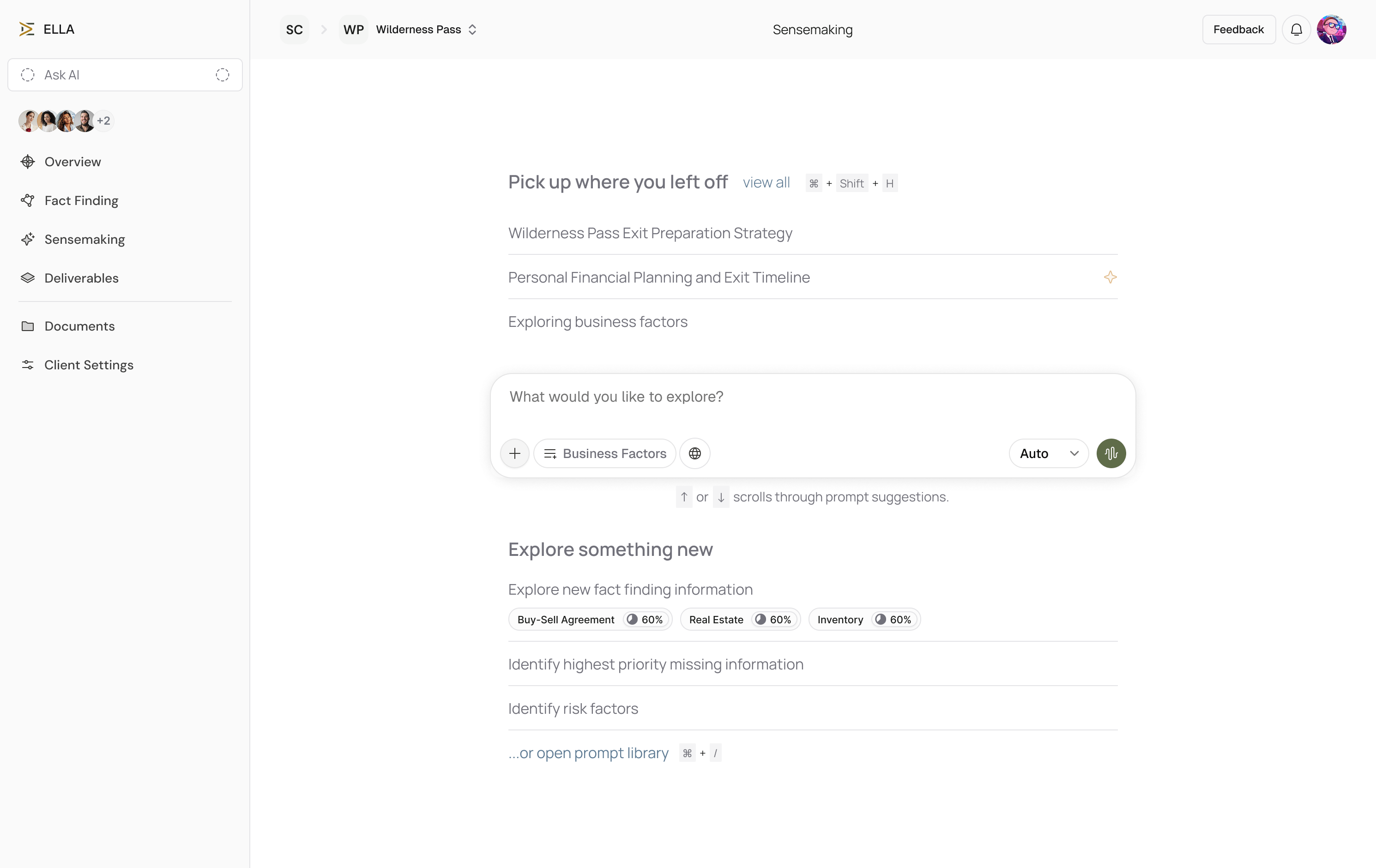Enable web search via the globe icon
Viewport: 1376px width, 868px height.
pyautogui.click(x=694, y=453)
